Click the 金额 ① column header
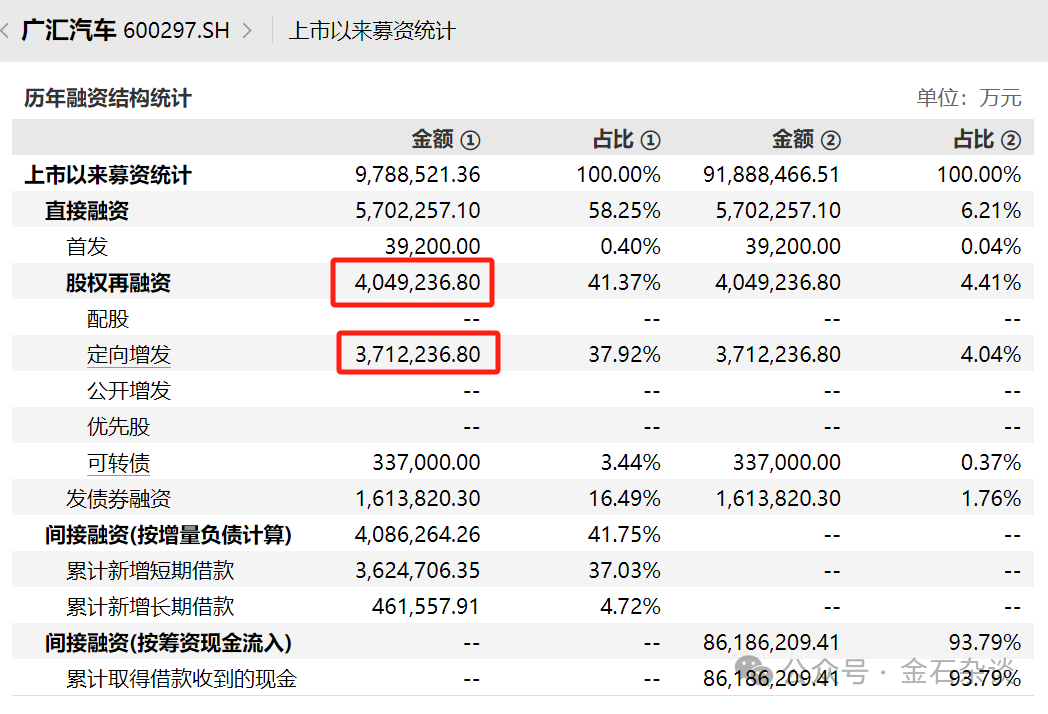 pos(446,139)
